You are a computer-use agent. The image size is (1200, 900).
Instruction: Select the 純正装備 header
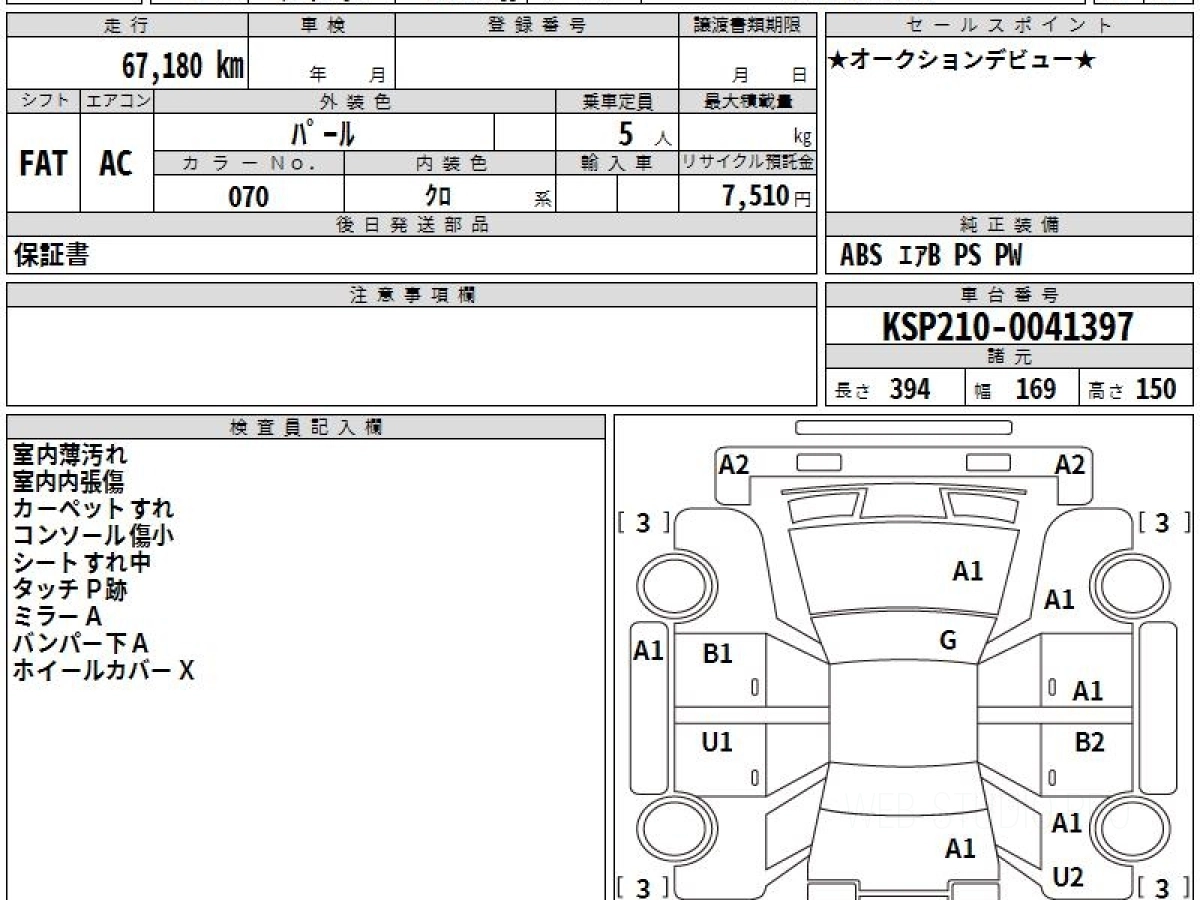click(1010, 225)
